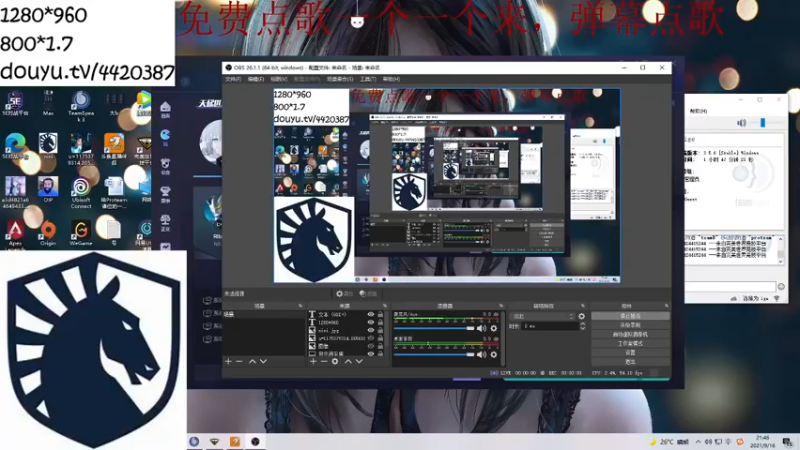Open source 属性 properties gear button
Screen dimensions: 800x450
(x=344, y=294)
